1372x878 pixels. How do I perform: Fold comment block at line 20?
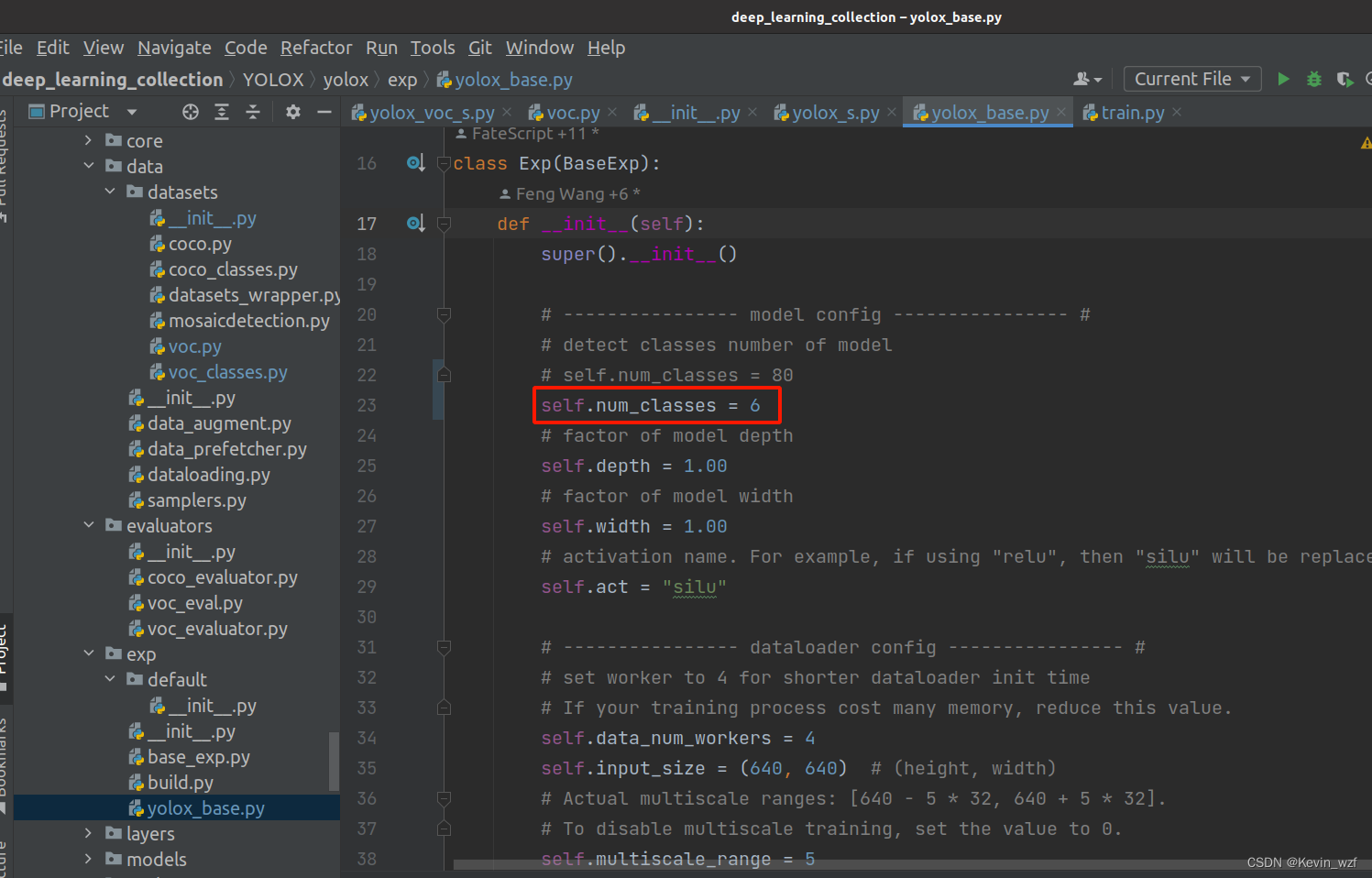tap(445, 314)
